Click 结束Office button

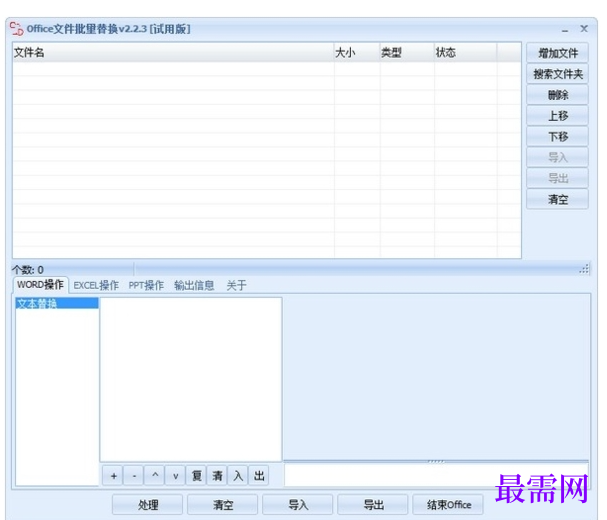pos(448,505)
